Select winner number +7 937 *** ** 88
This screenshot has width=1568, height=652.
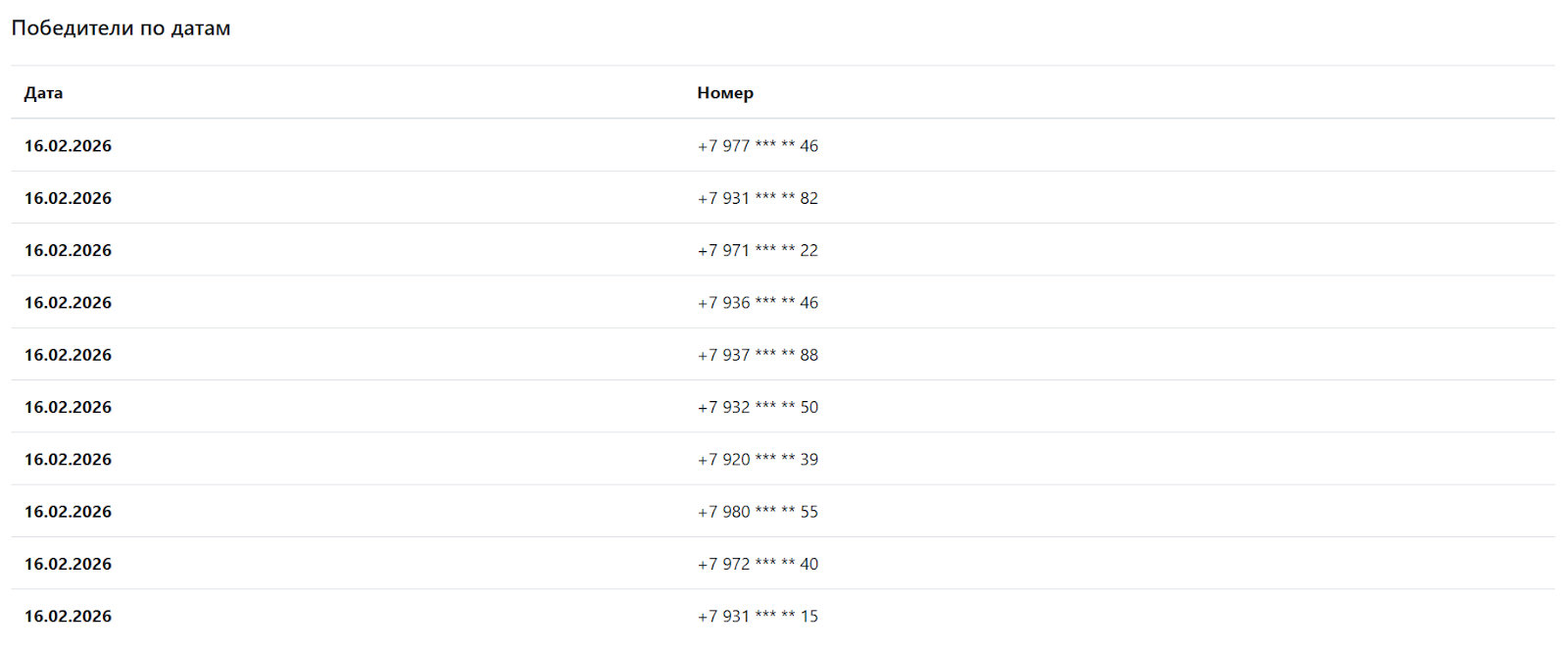(758, 355)
